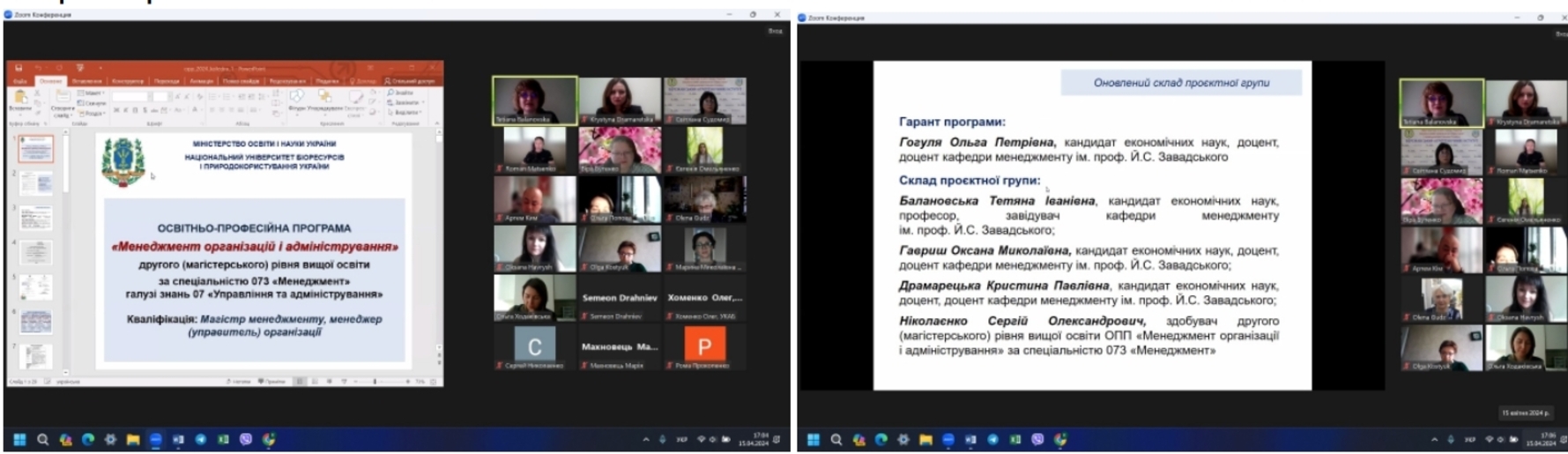Select slide 2 thumbnail in PowerPoint panel
Viewport: 1568px width, 454px height.
click(x=36, y=183)
